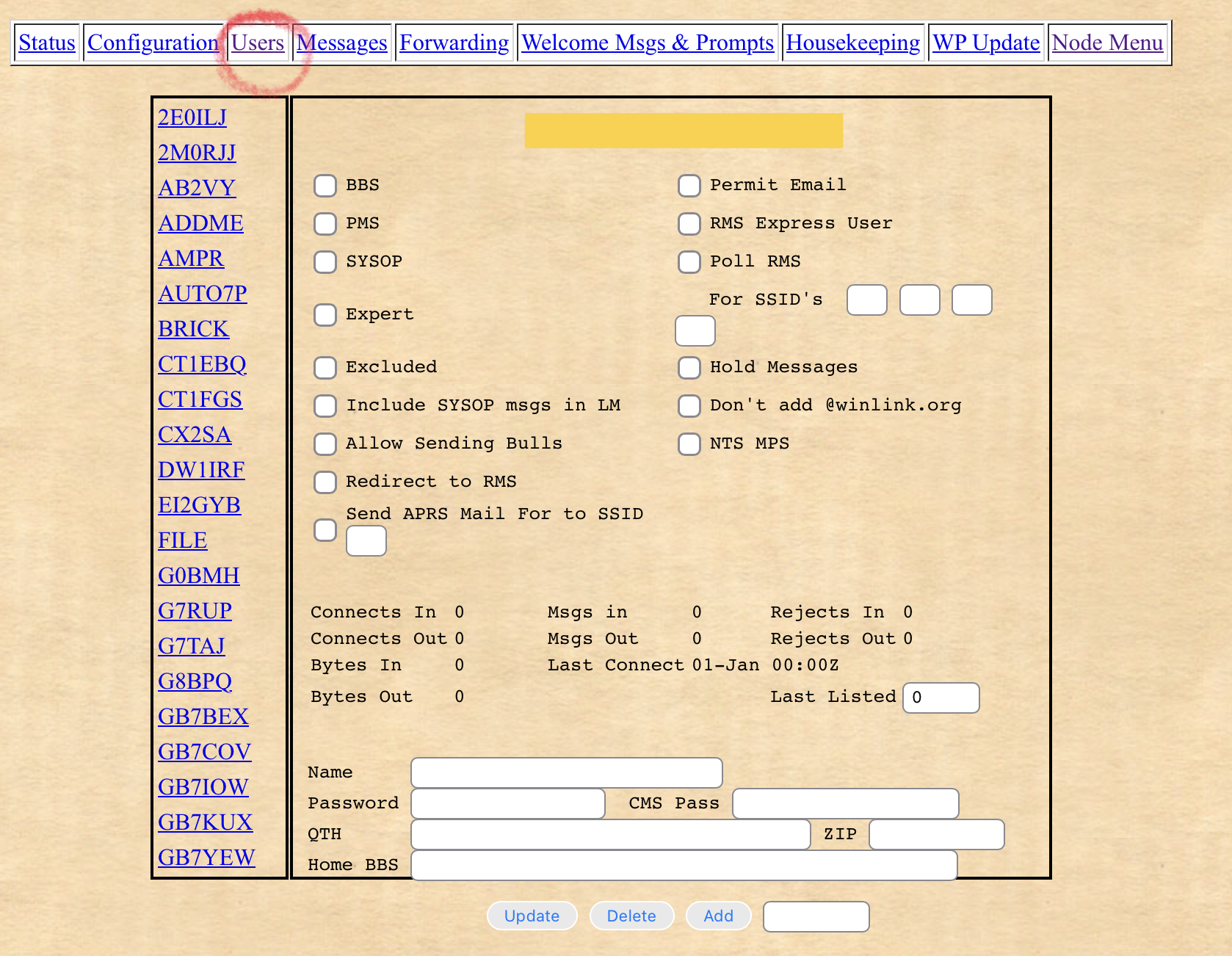Switch to Welcome Msgs & Prompts
Image resolution: width=1232 pixels, height=956 pixels.
648,43
